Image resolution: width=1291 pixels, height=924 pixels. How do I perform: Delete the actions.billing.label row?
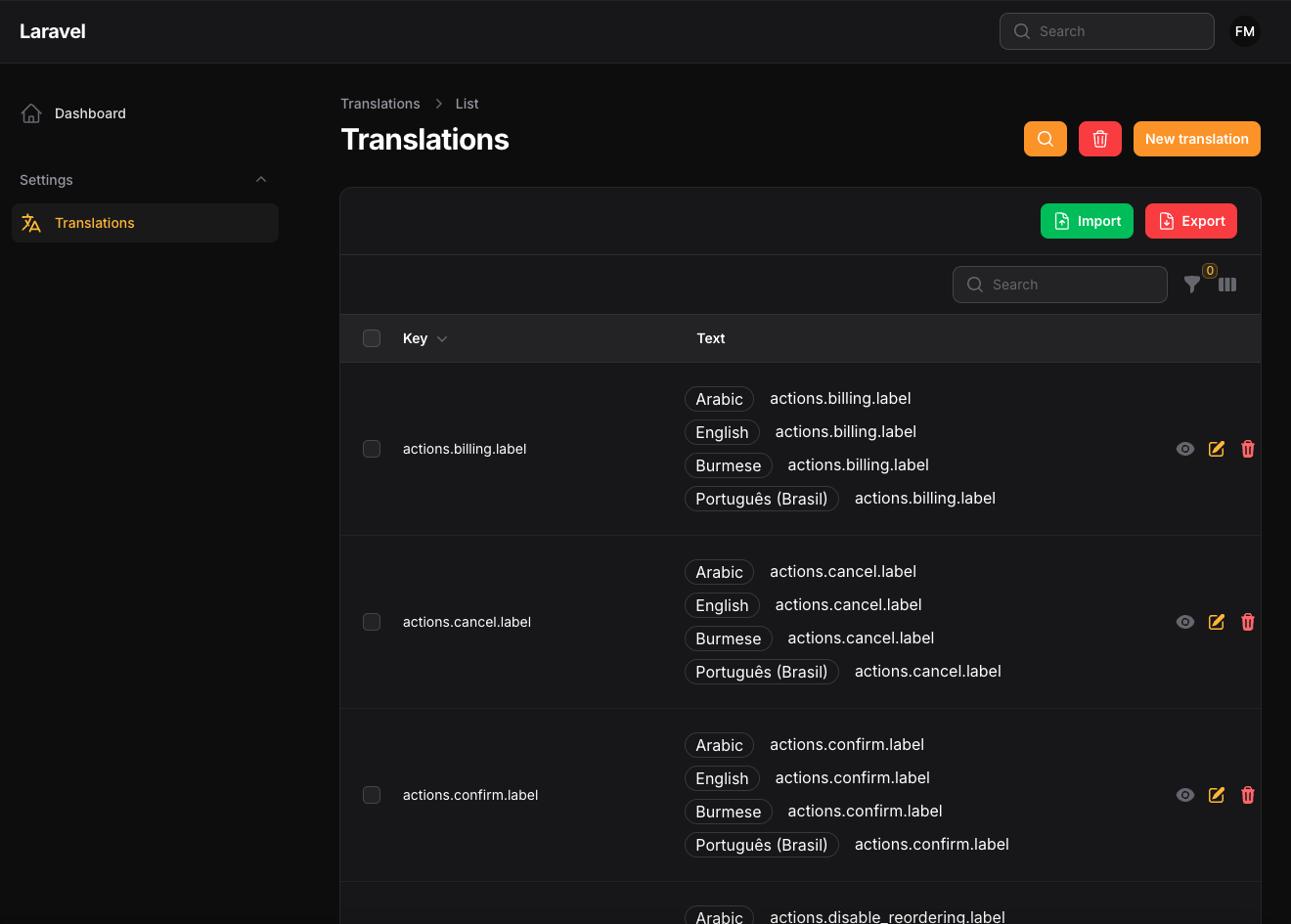(x=1248, y=449)
